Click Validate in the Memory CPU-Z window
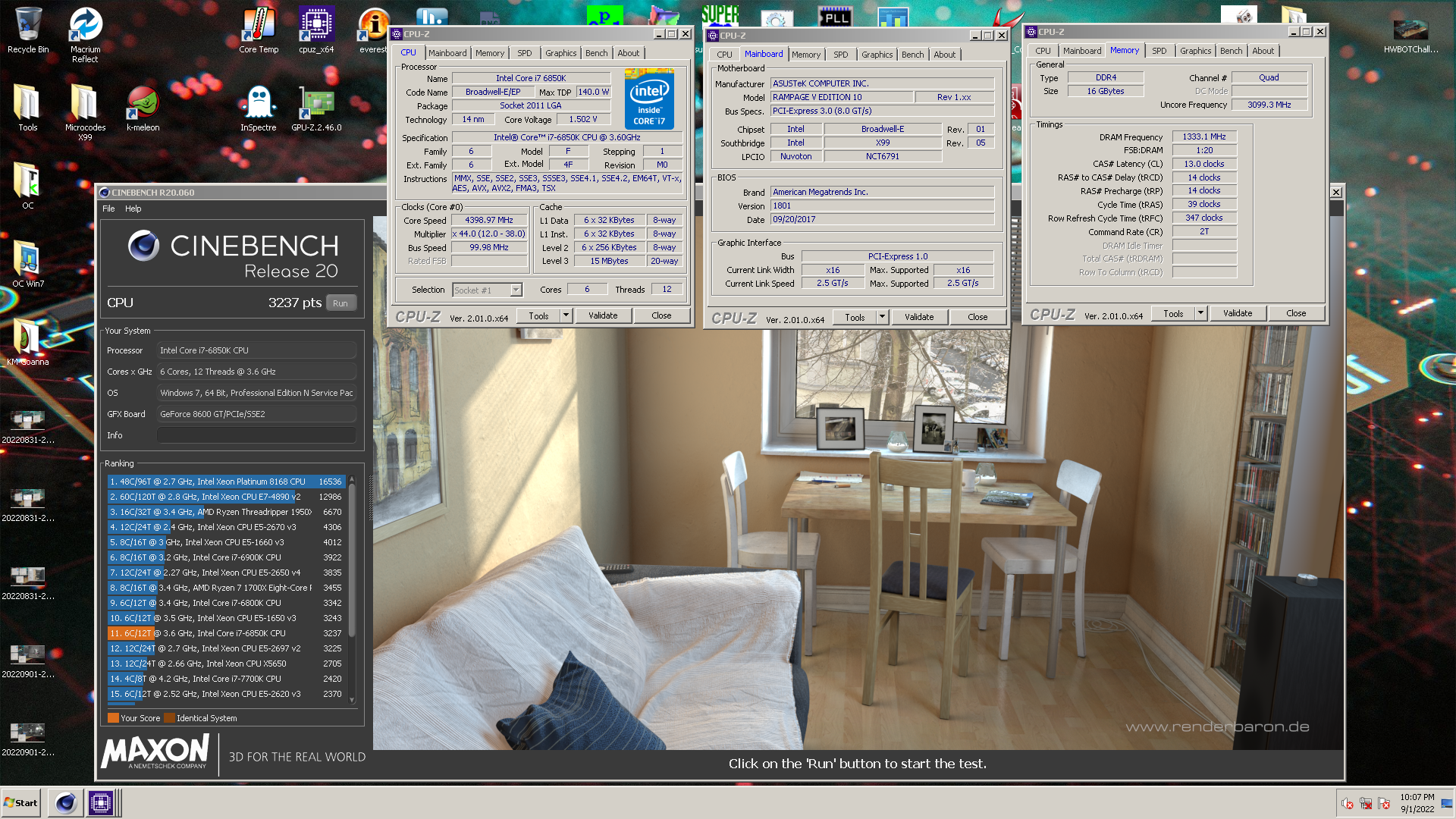This screenshot has height=819, width=1456. [x=1238, y=313]
